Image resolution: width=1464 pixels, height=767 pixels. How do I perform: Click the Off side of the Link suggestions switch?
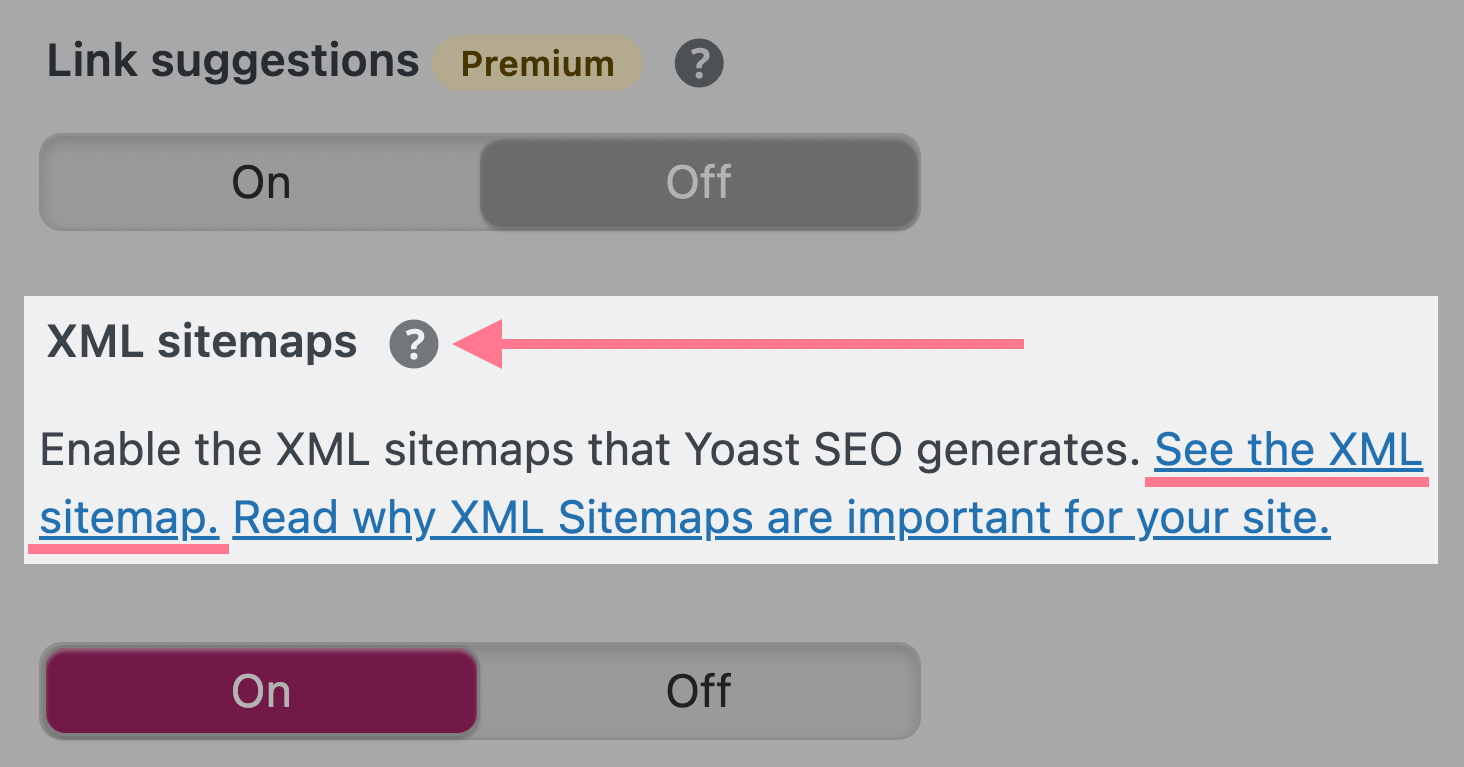(x=699, y=182)
